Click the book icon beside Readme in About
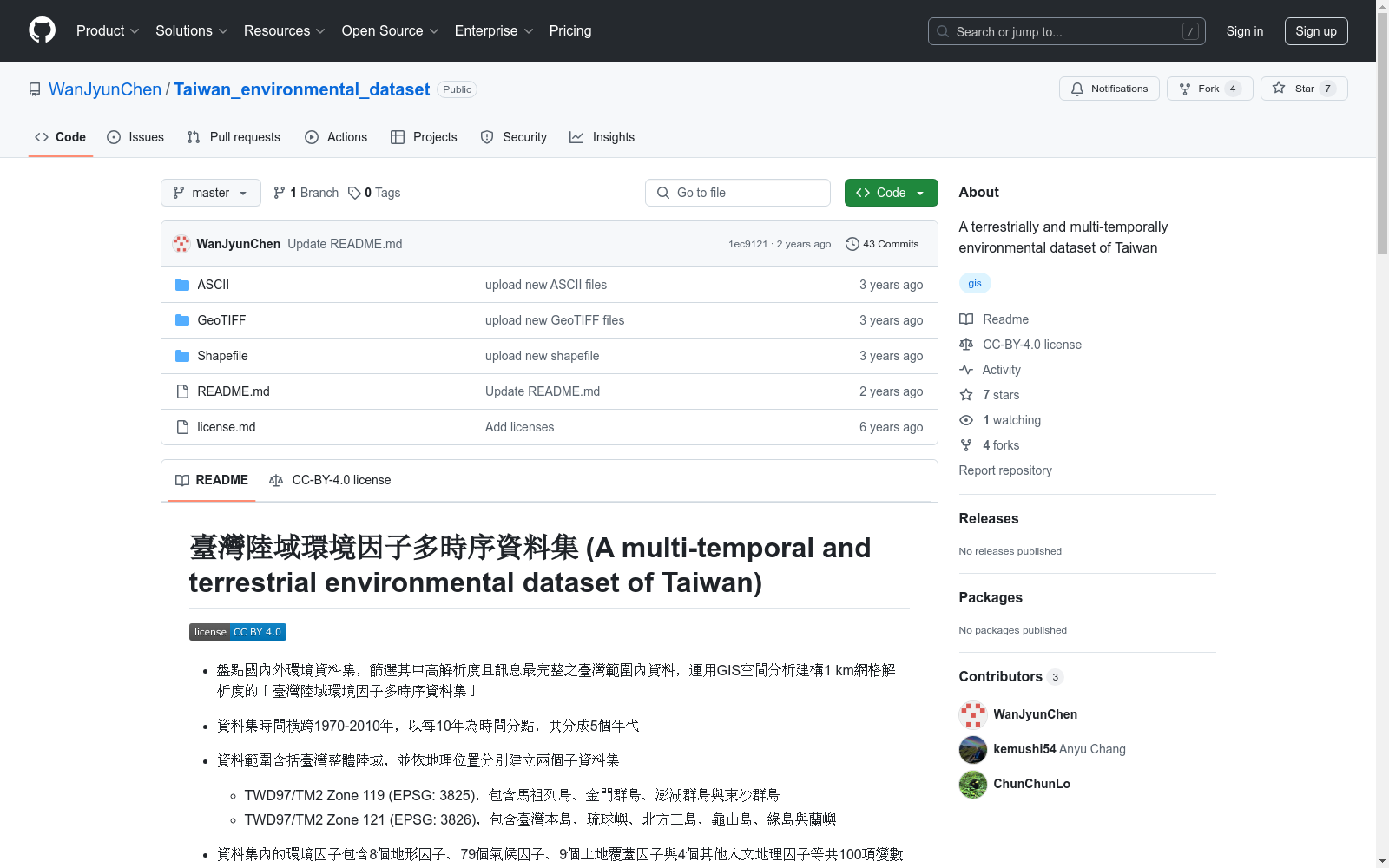 (966, 319)
